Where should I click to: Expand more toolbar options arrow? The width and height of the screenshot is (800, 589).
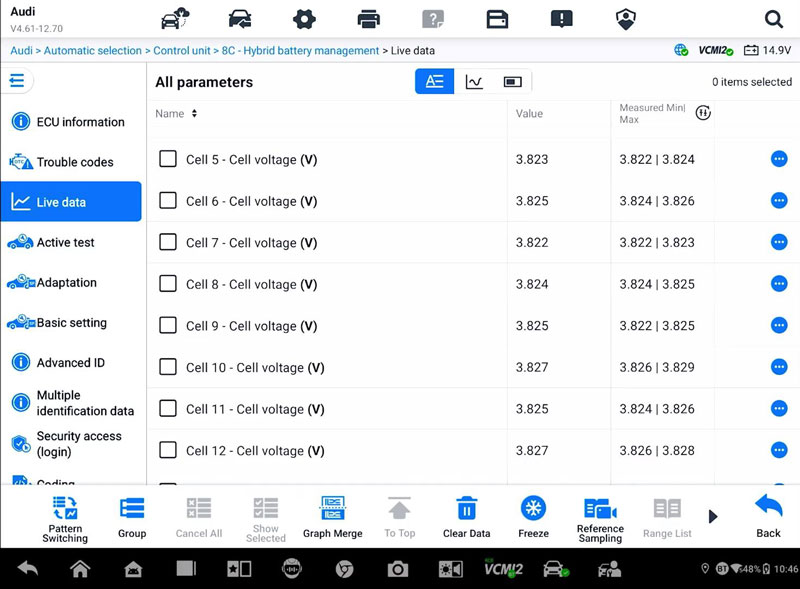(713, 517)
